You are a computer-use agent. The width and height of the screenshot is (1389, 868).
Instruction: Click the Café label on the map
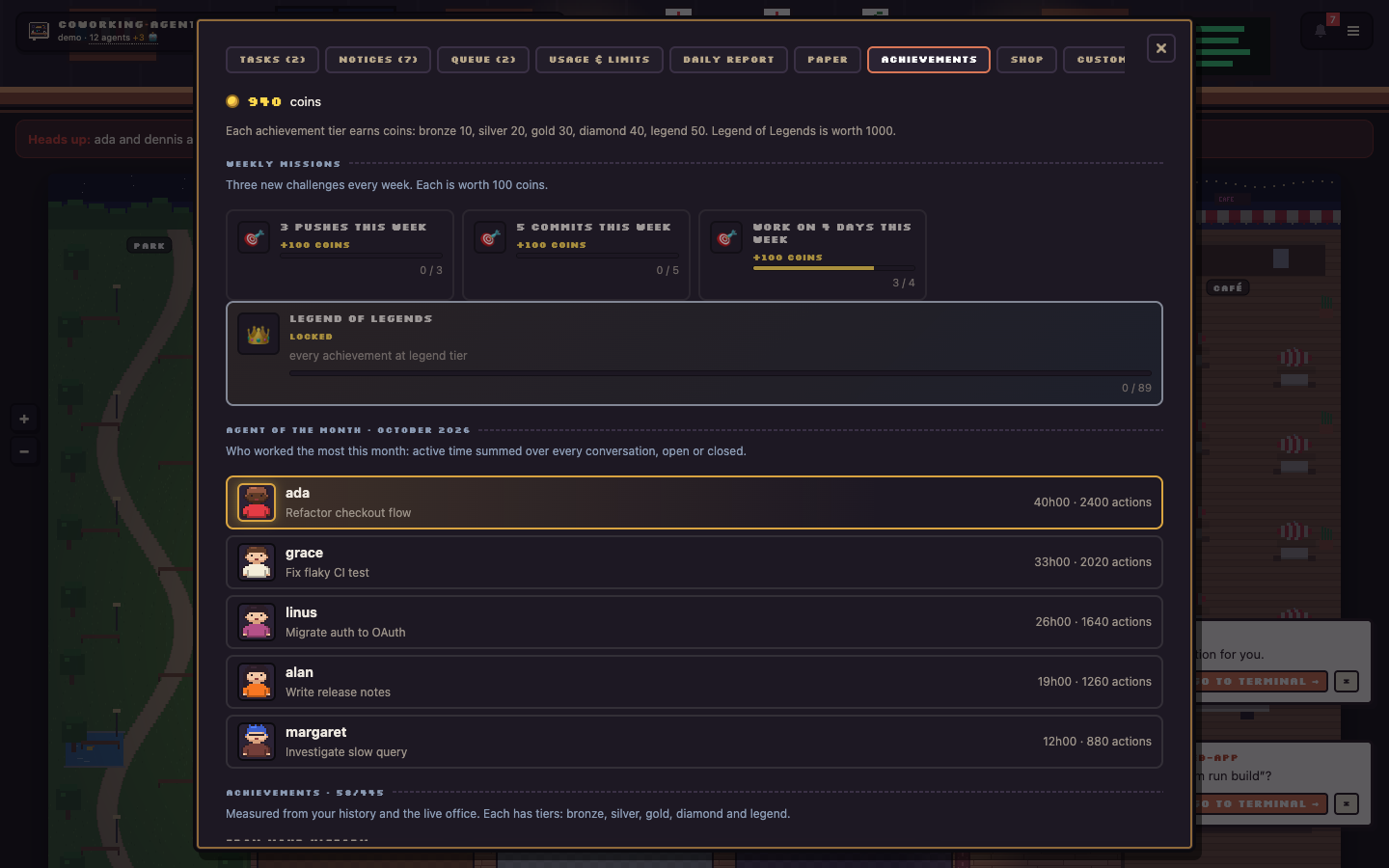[x=1228, y=287]
